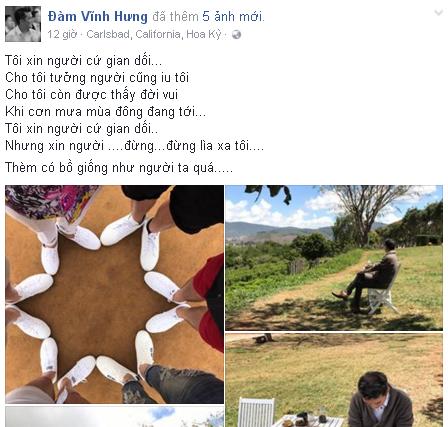Click the lyric line 'Khi cơn mưa mùa đông đang tới'
This screenshot has height=427, width=448.
(105, 112)
